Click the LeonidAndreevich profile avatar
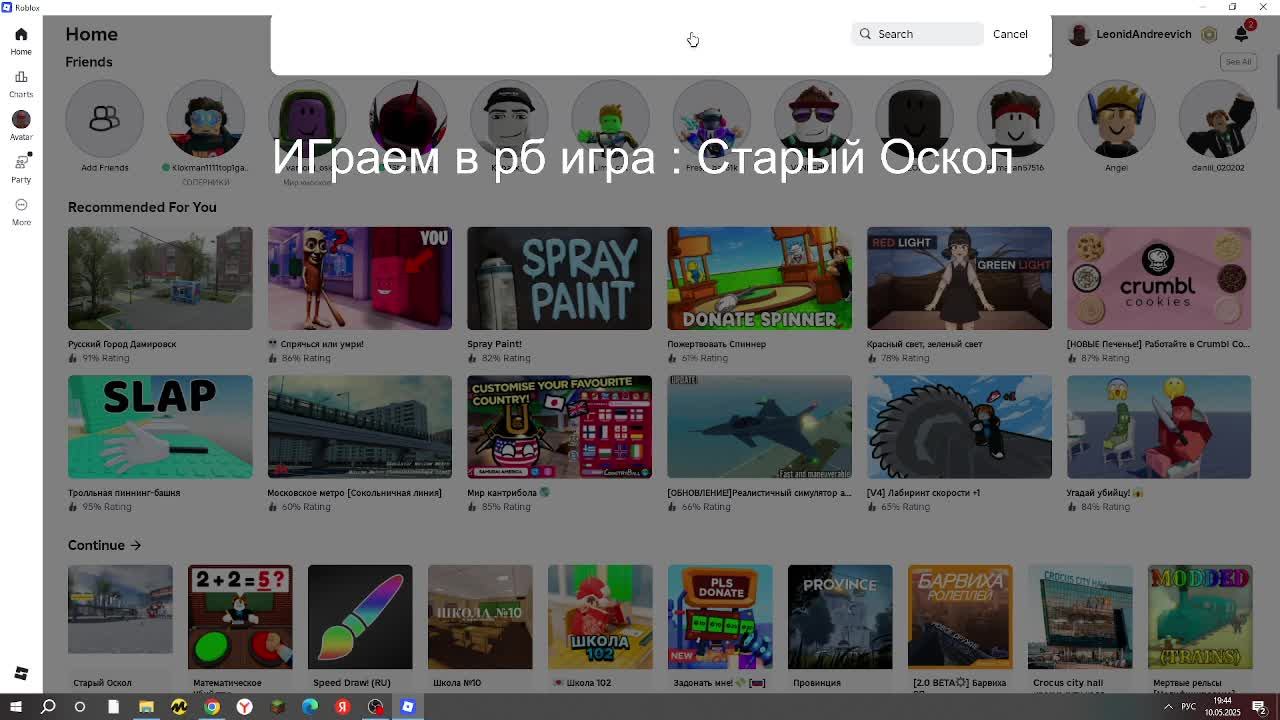 click(x=1078, y=34)
